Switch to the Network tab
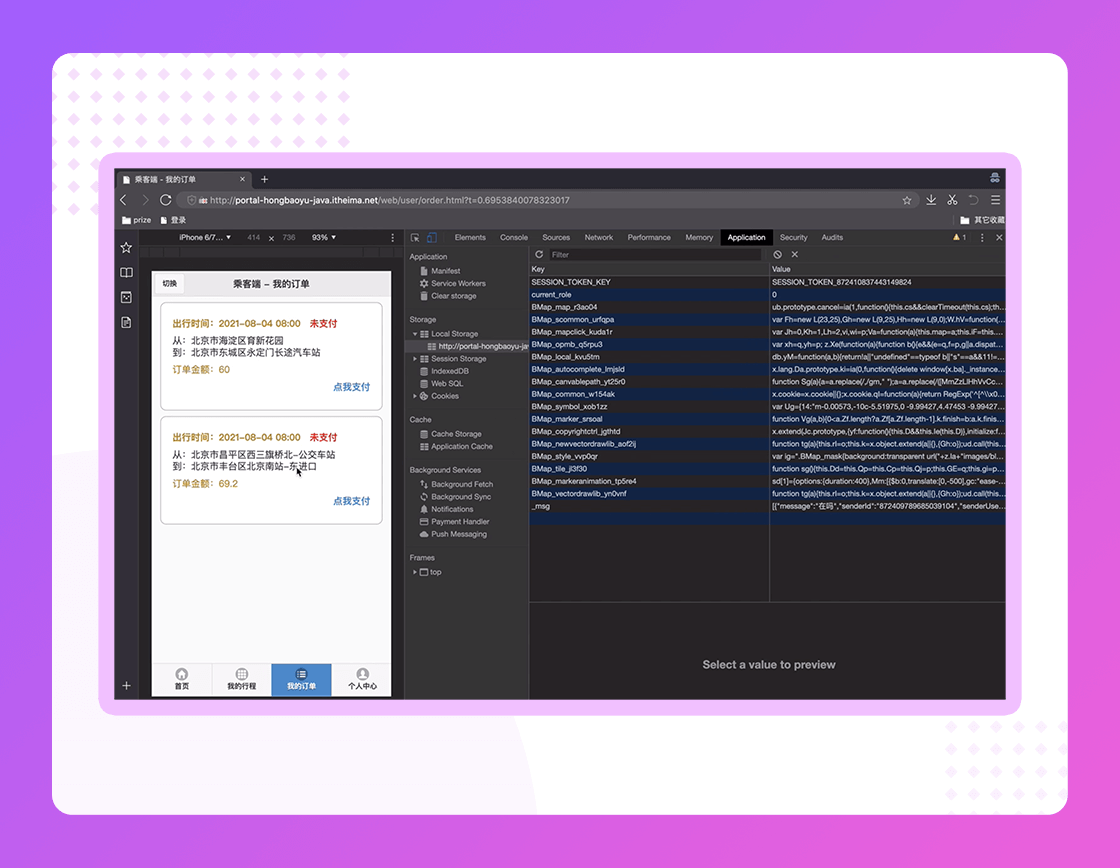Screen dimensions: 1120x868 tap(598, 238)
